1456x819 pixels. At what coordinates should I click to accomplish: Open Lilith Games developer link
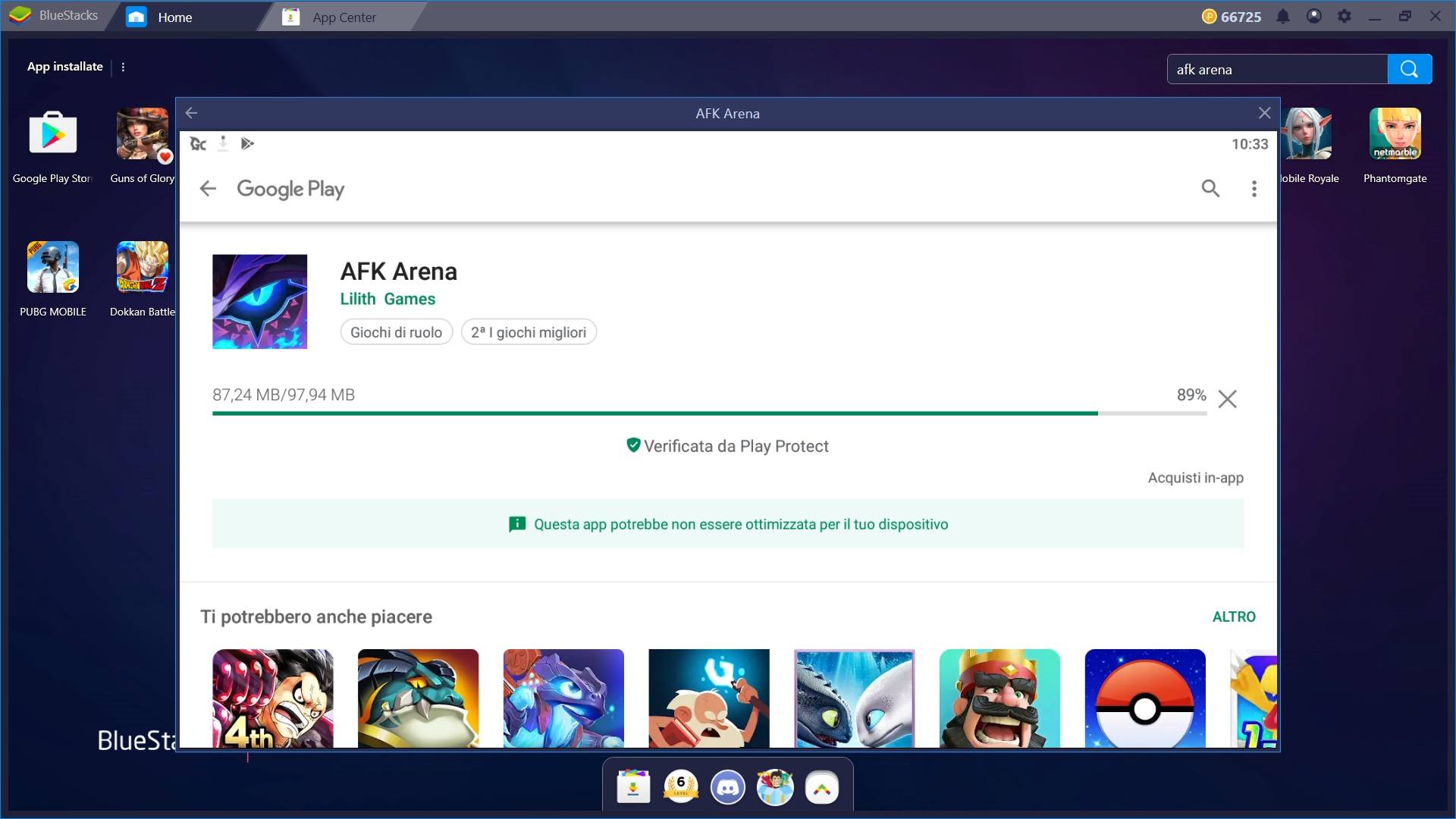pos(388,299)
